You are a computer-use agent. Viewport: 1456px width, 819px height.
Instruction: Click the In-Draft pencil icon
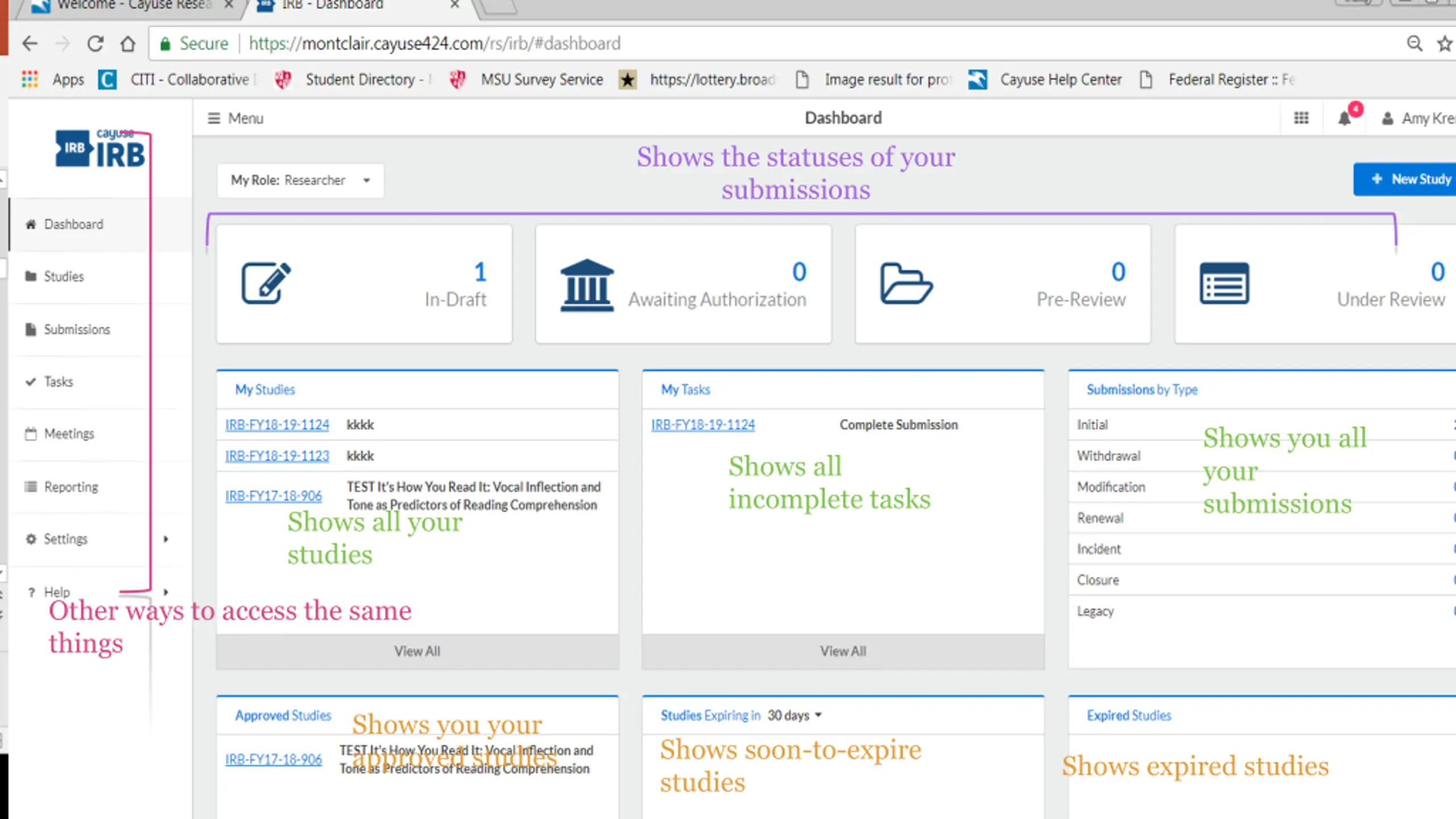[x=266, y=283]
